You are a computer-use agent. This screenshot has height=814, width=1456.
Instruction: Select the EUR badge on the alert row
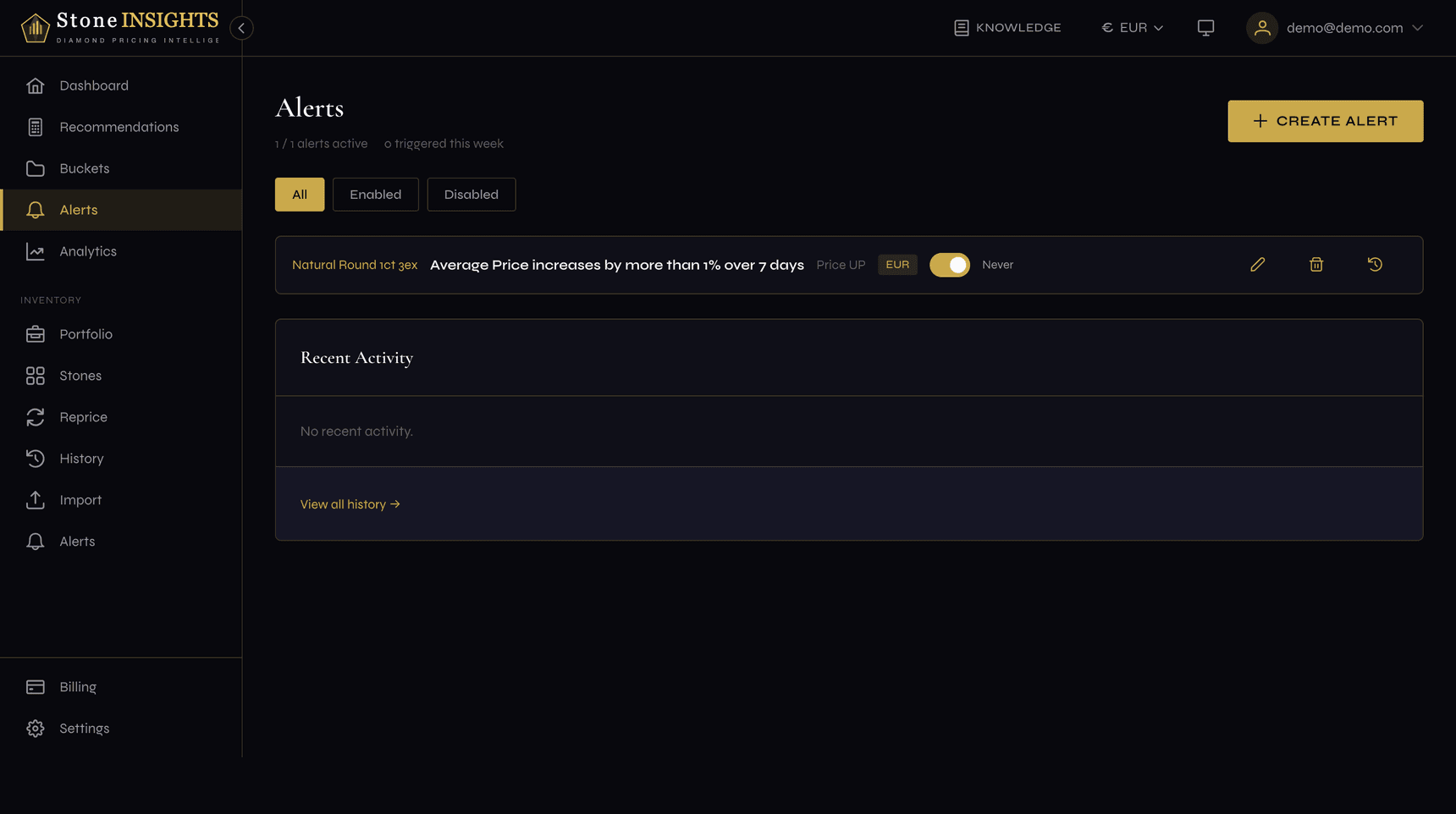(x=896, y=264)
